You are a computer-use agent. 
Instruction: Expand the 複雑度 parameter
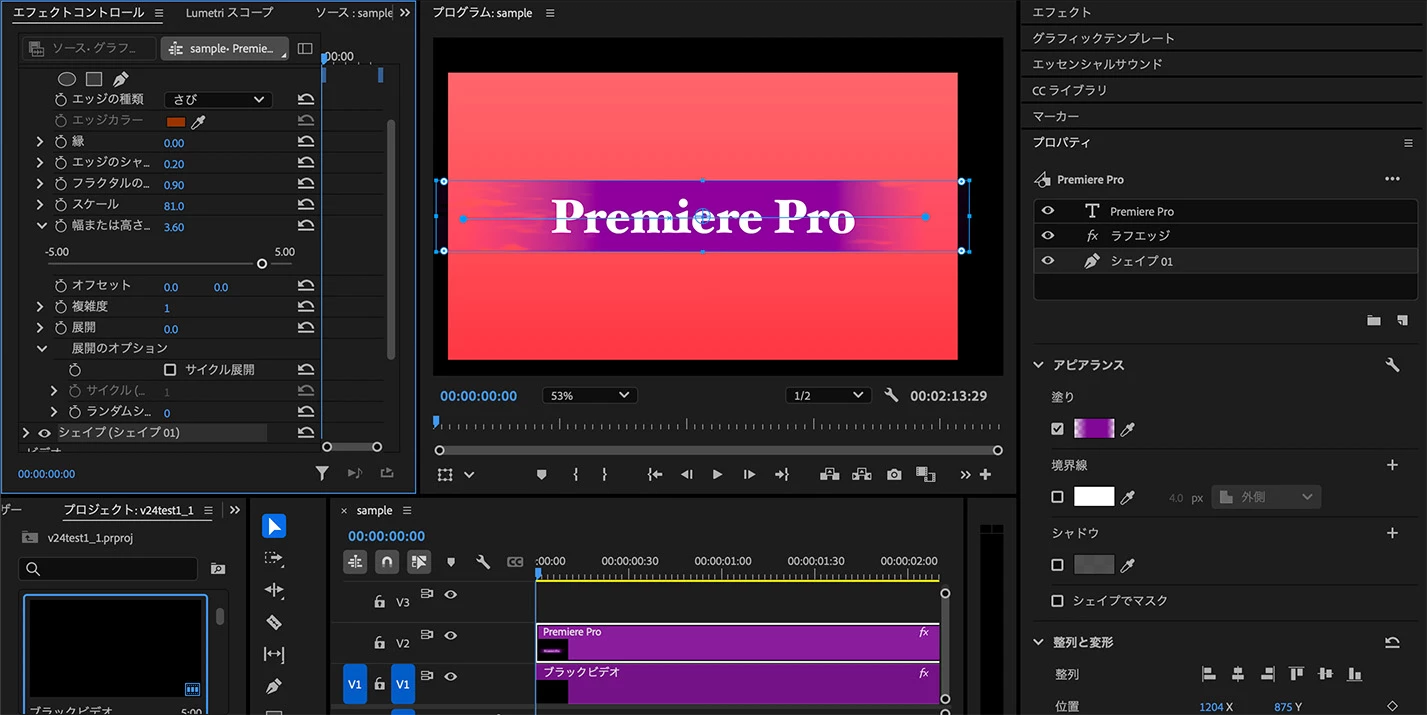point(40,307)
